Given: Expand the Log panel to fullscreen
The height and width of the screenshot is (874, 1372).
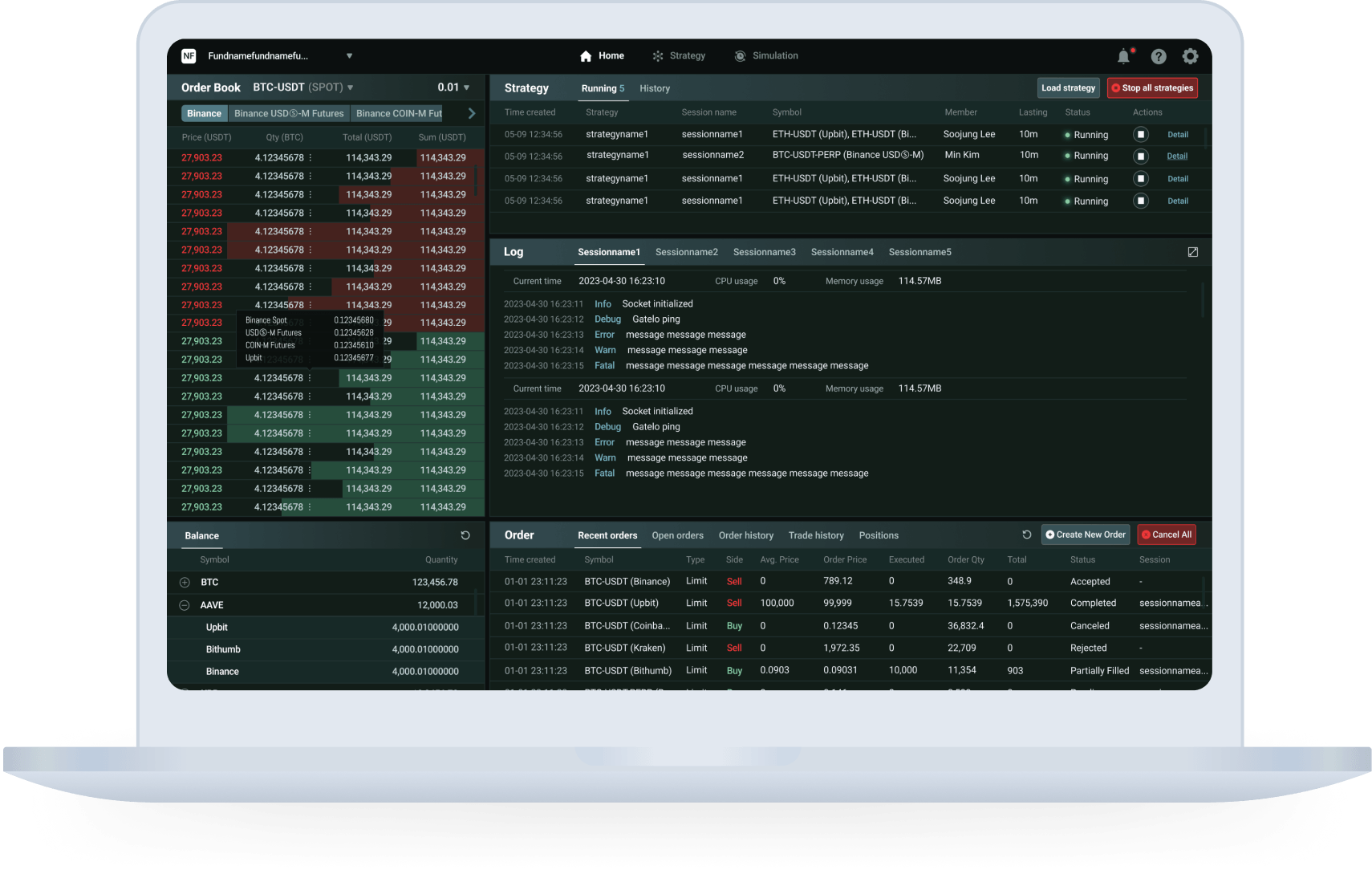Looking at the screenshot, I should point(1192,251).
